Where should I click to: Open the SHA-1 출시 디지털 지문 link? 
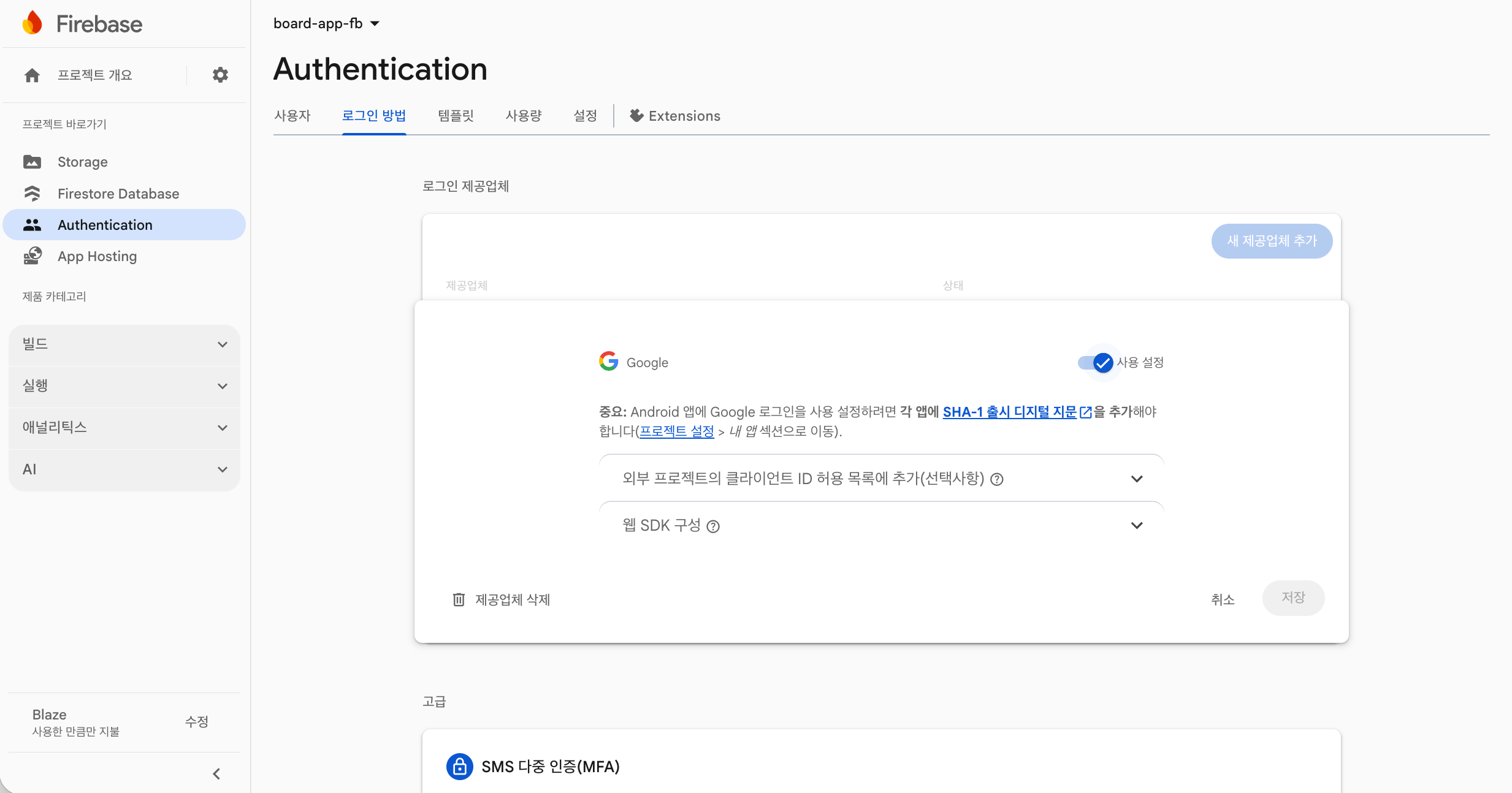[1009, 412]
